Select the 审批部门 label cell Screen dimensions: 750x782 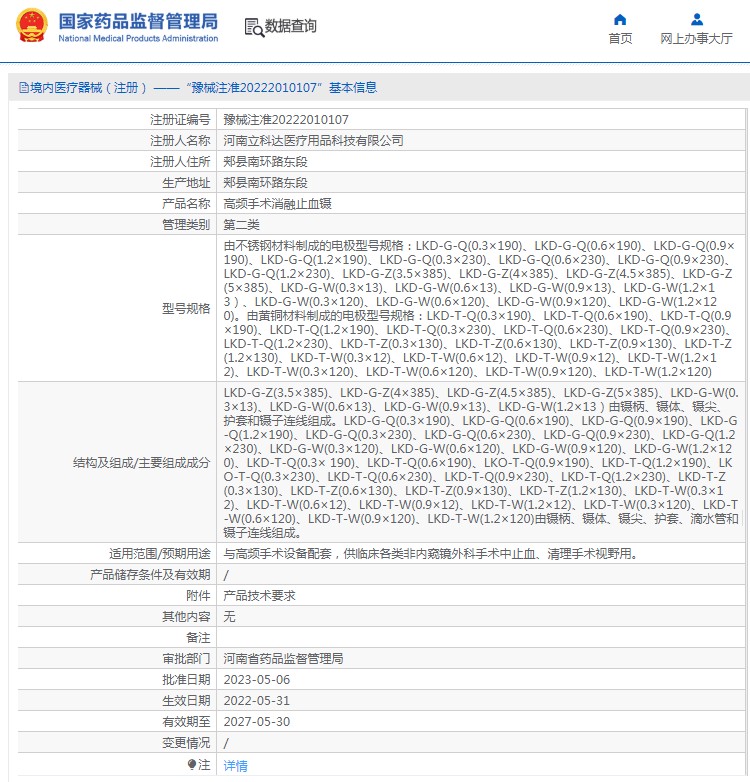pyautogui.click(x=117, y=658)
